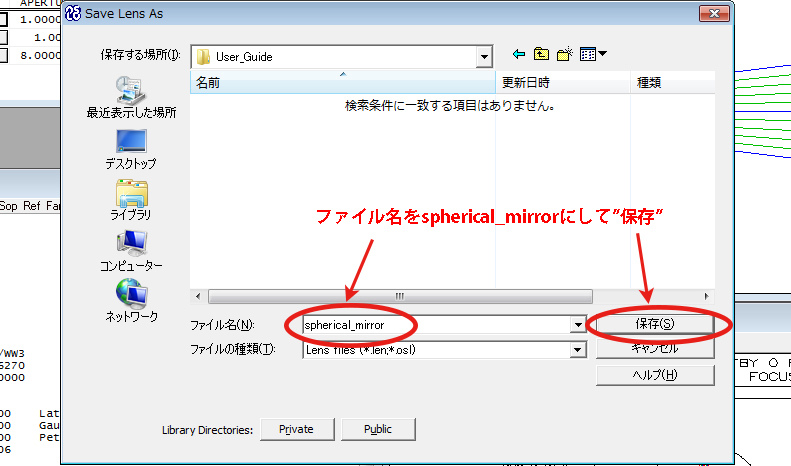The width and height of the screenshot is (791, 466).
Task: Open the Libraries location
Action: pyautogui.click(x=131, y=201)
